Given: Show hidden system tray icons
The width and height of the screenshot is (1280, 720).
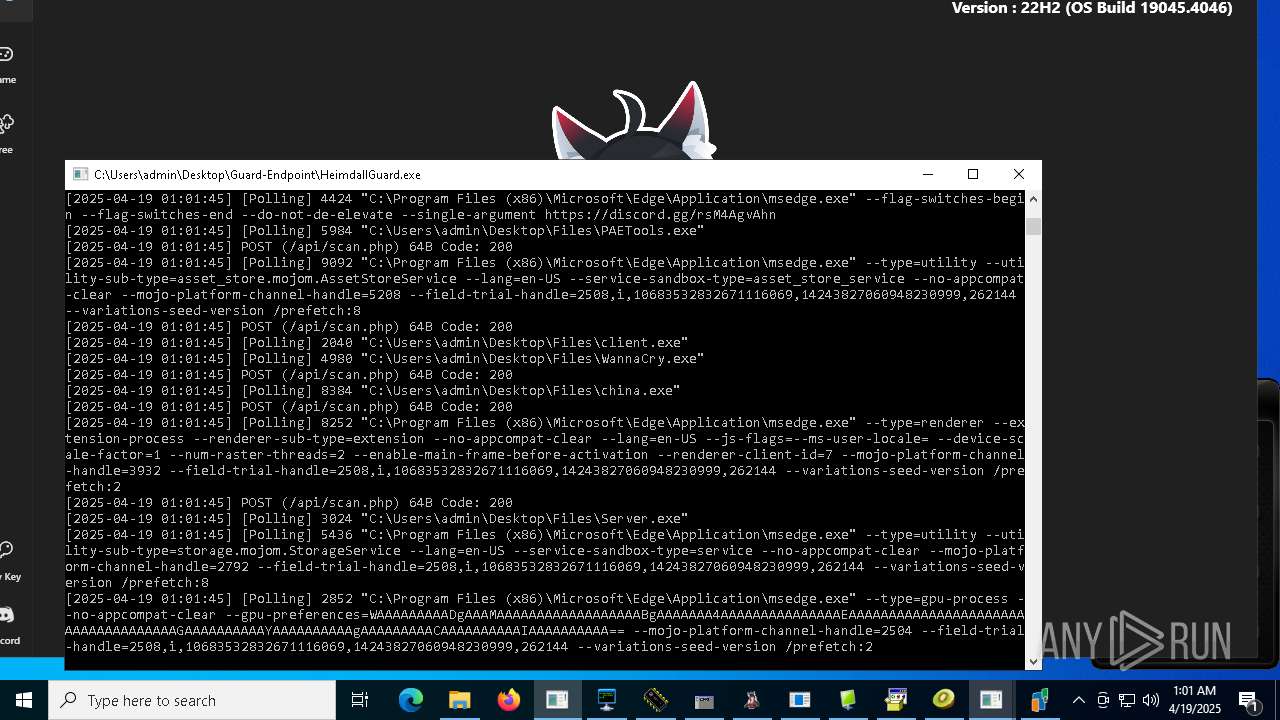Looking at the screenshot, I should coord(1078,700).
